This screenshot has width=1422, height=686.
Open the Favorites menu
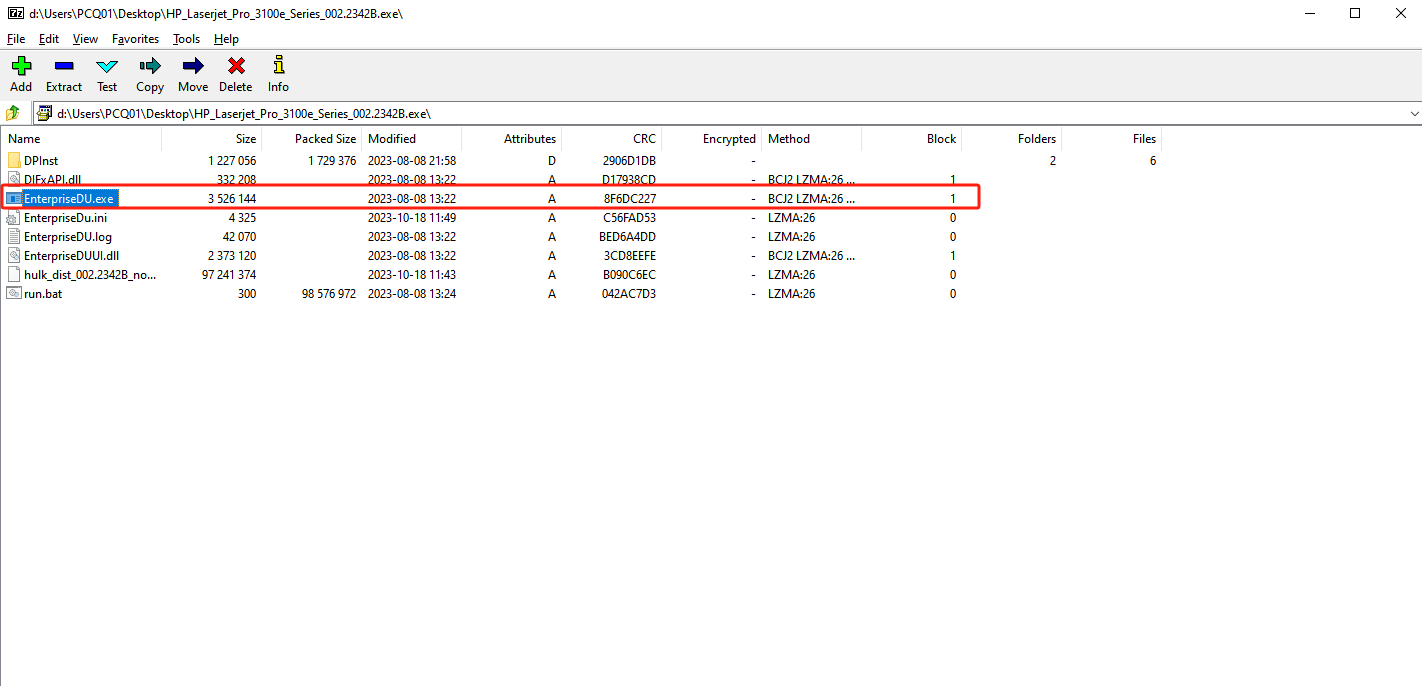135,39
